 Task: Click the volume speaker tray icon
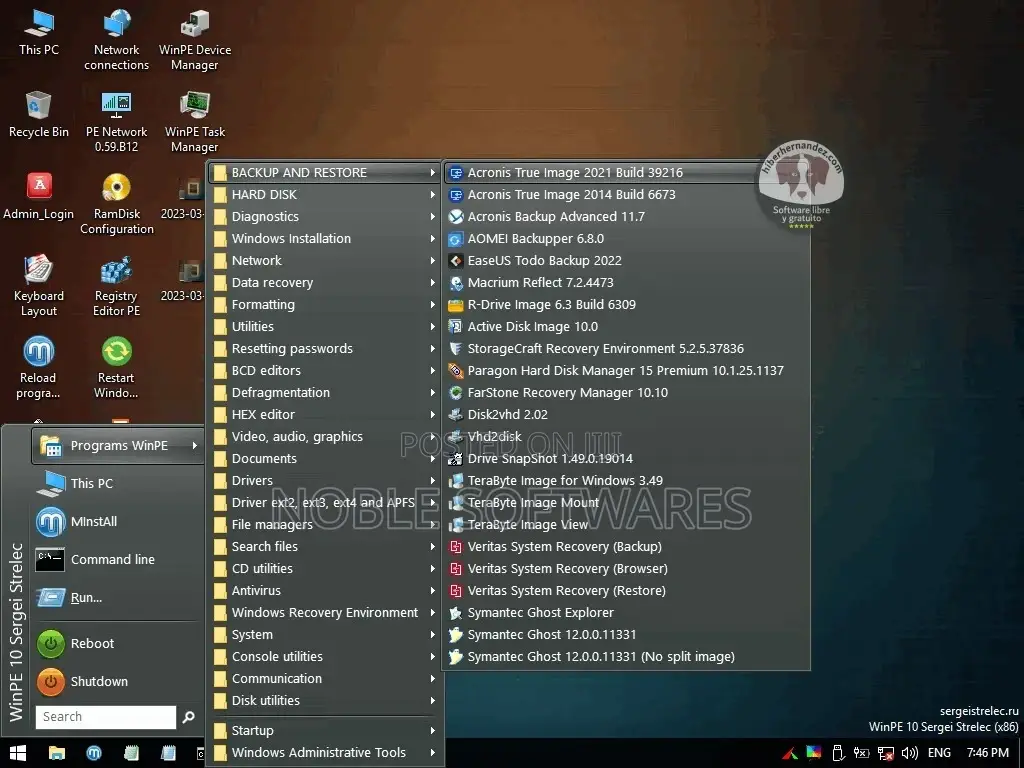(x=910, y=753)
